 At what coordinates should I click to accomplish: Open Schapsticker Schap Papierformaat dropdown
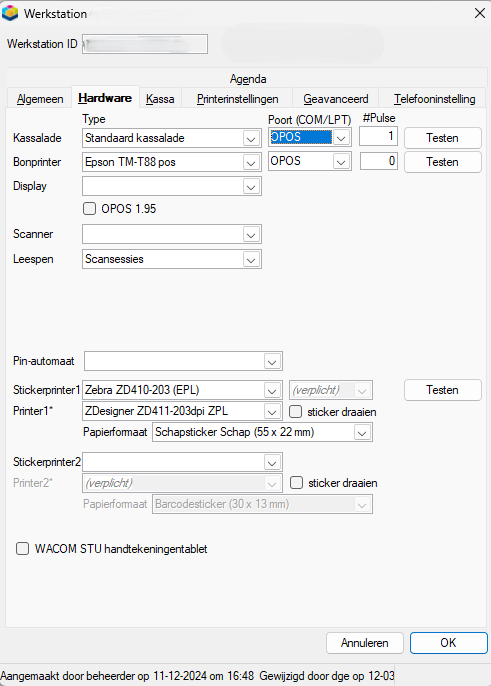361,433
